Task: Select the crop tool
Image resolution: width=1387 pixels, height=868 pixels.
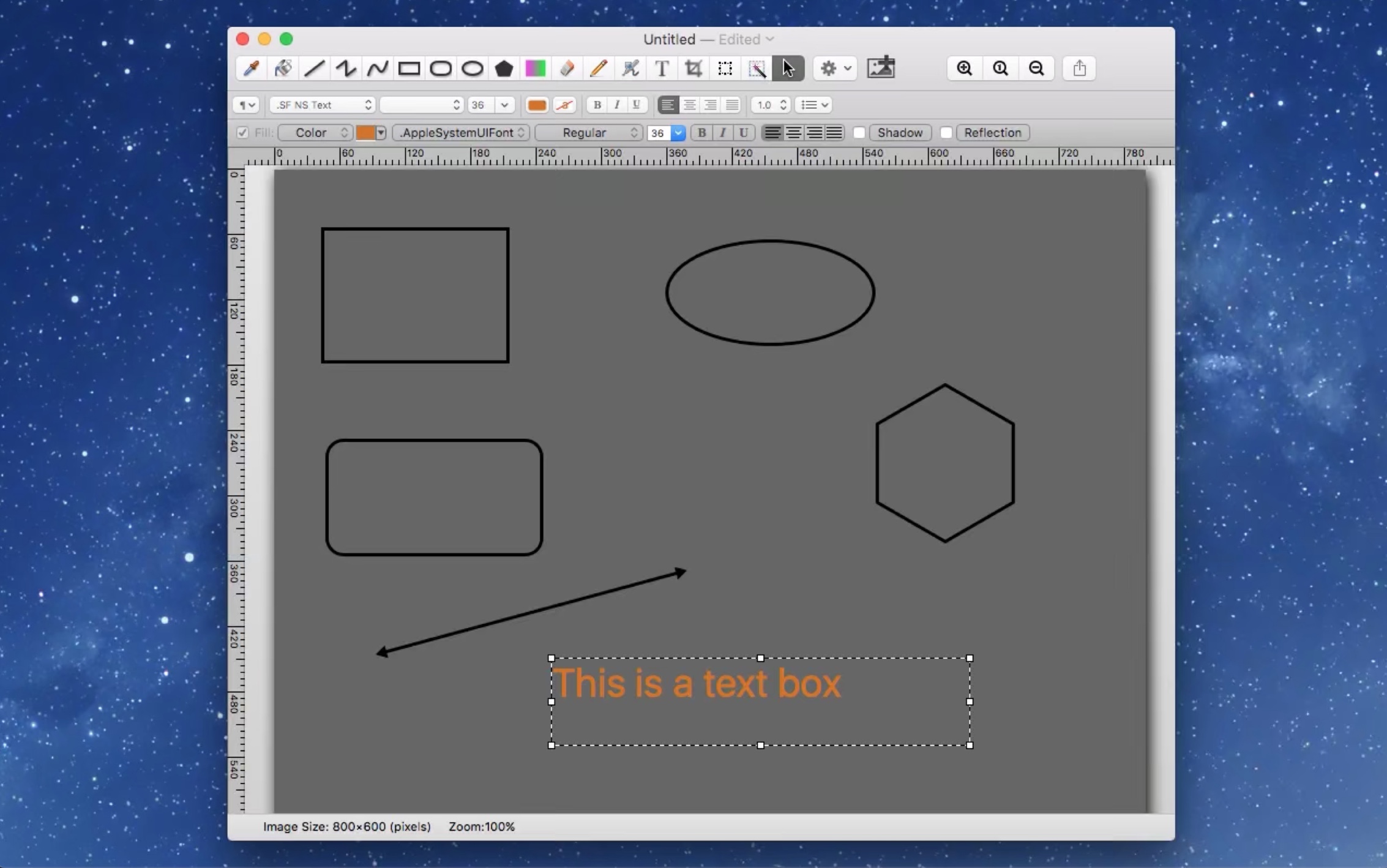Action: (693, 68)
